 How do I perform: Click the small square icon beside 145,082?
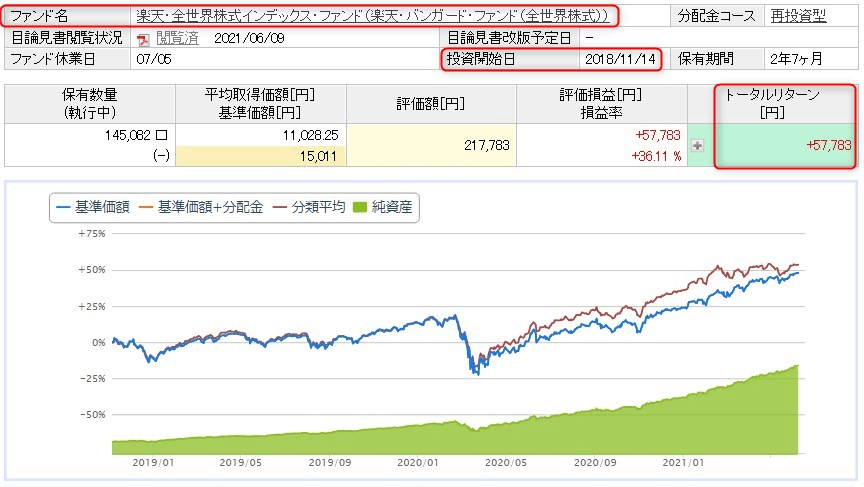[x=161, y=136]
